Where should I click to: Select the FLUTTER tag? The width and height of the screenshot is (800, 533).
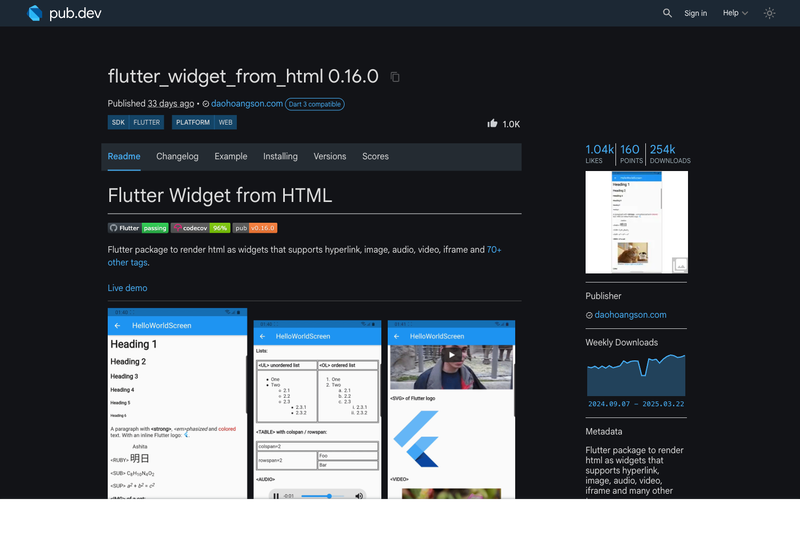pyautogui.click(x=146, y=122)
